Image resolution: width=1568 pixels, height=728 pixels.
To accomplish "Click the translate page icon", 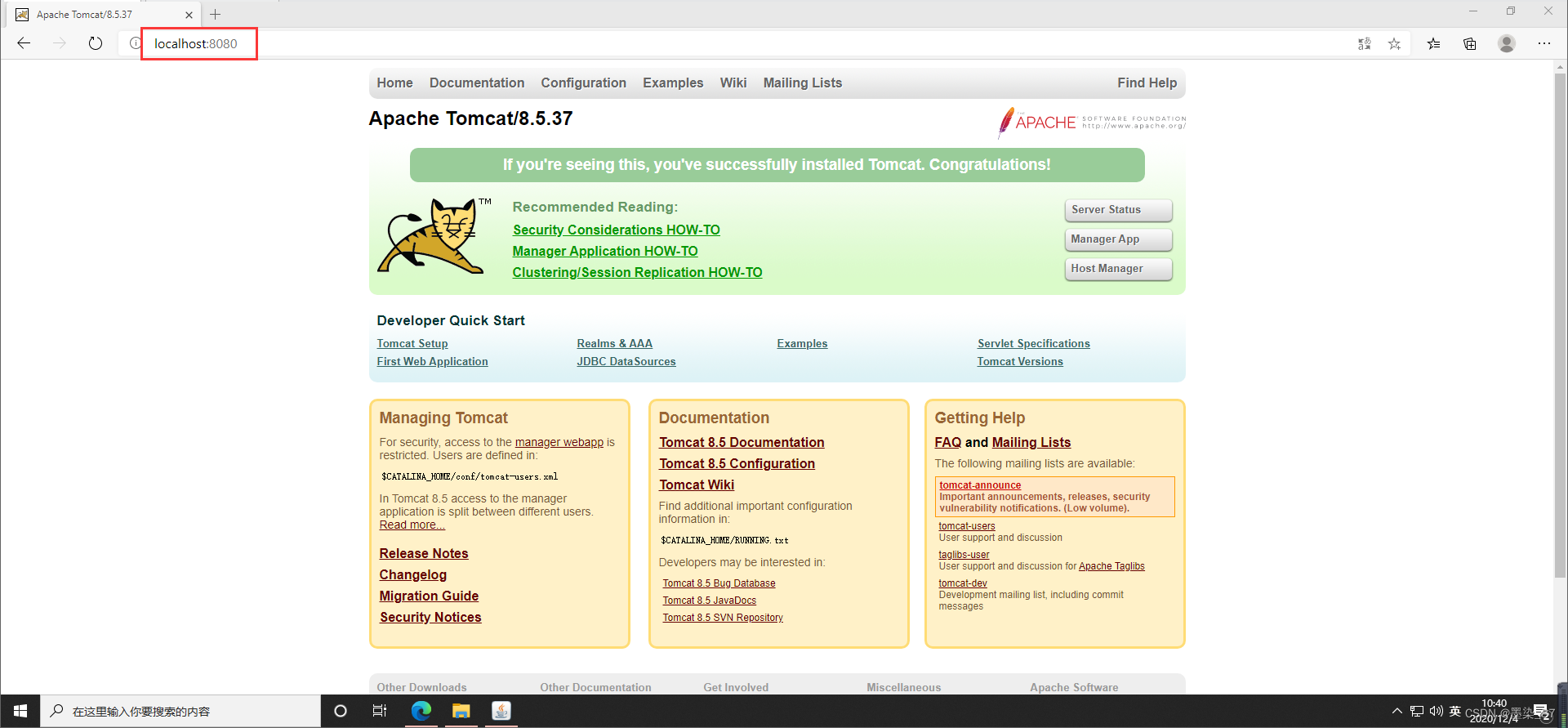I will [1365, 44].
